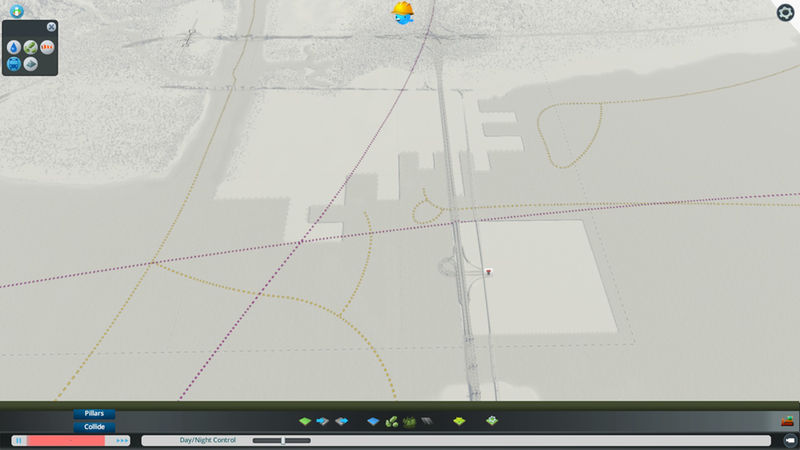Open the green terrain tool tab
The image size is (800, 450).
(x=305, y=422)
